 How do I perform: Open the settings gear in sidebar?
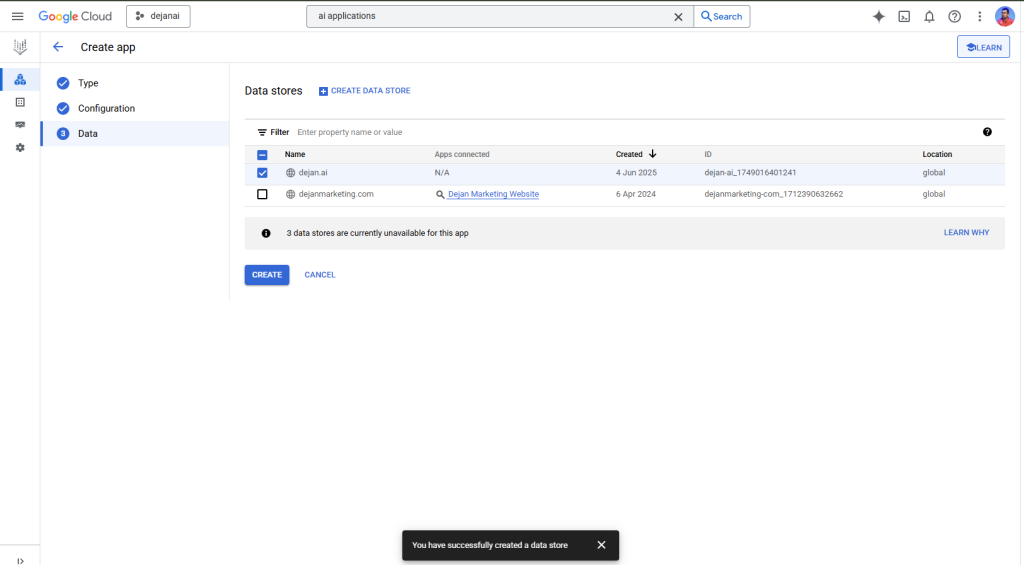(x=20, y=147)
